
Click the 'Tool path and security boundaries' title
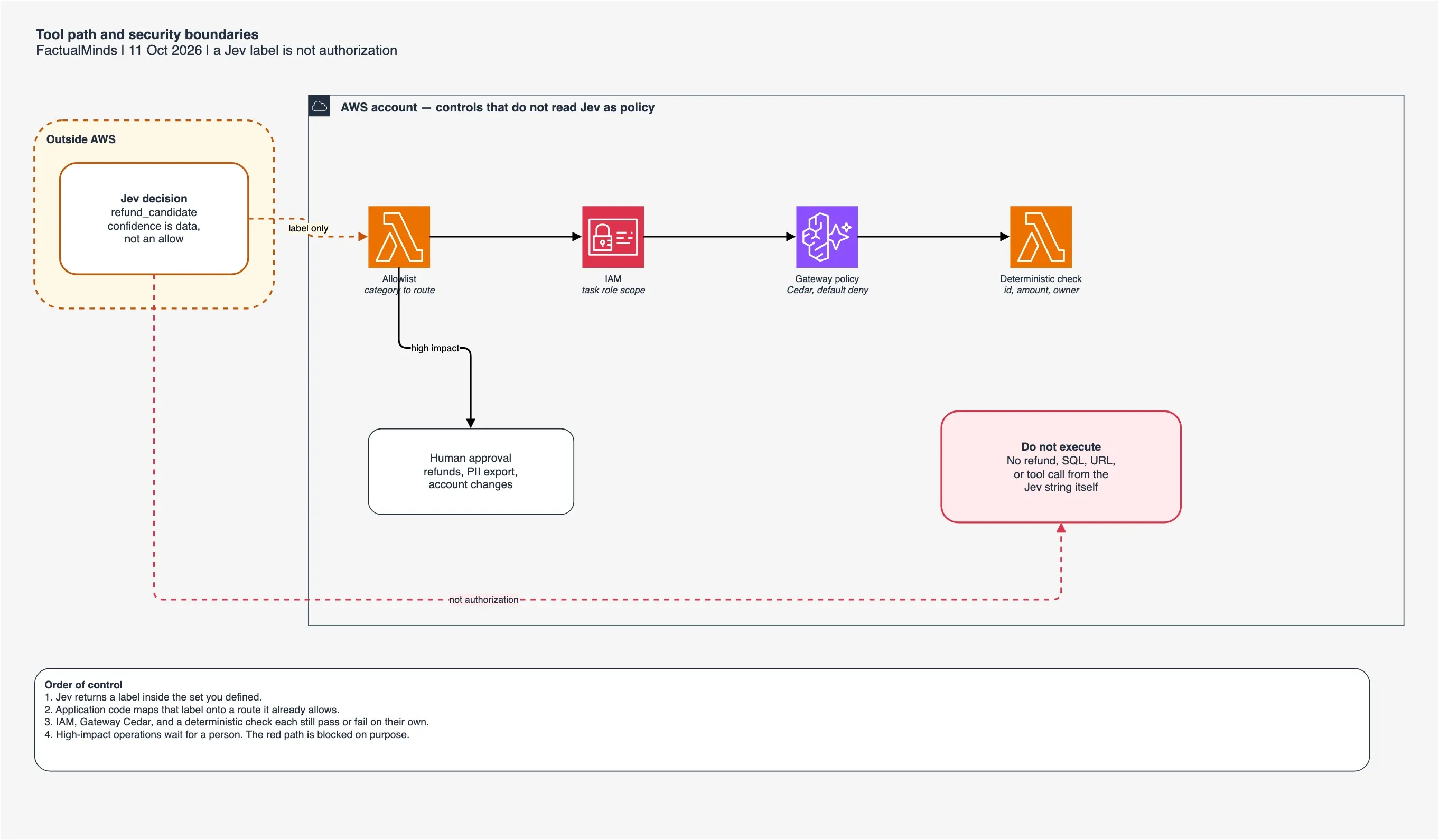[x=147, y=34]
